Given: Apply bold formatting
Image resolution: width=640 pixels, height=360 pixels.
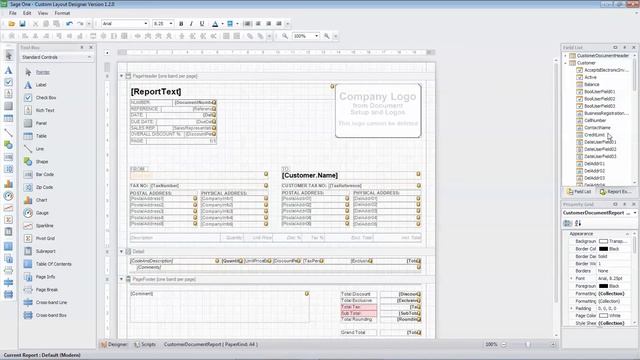Looking at the screenshot, I should click(181, 24).
